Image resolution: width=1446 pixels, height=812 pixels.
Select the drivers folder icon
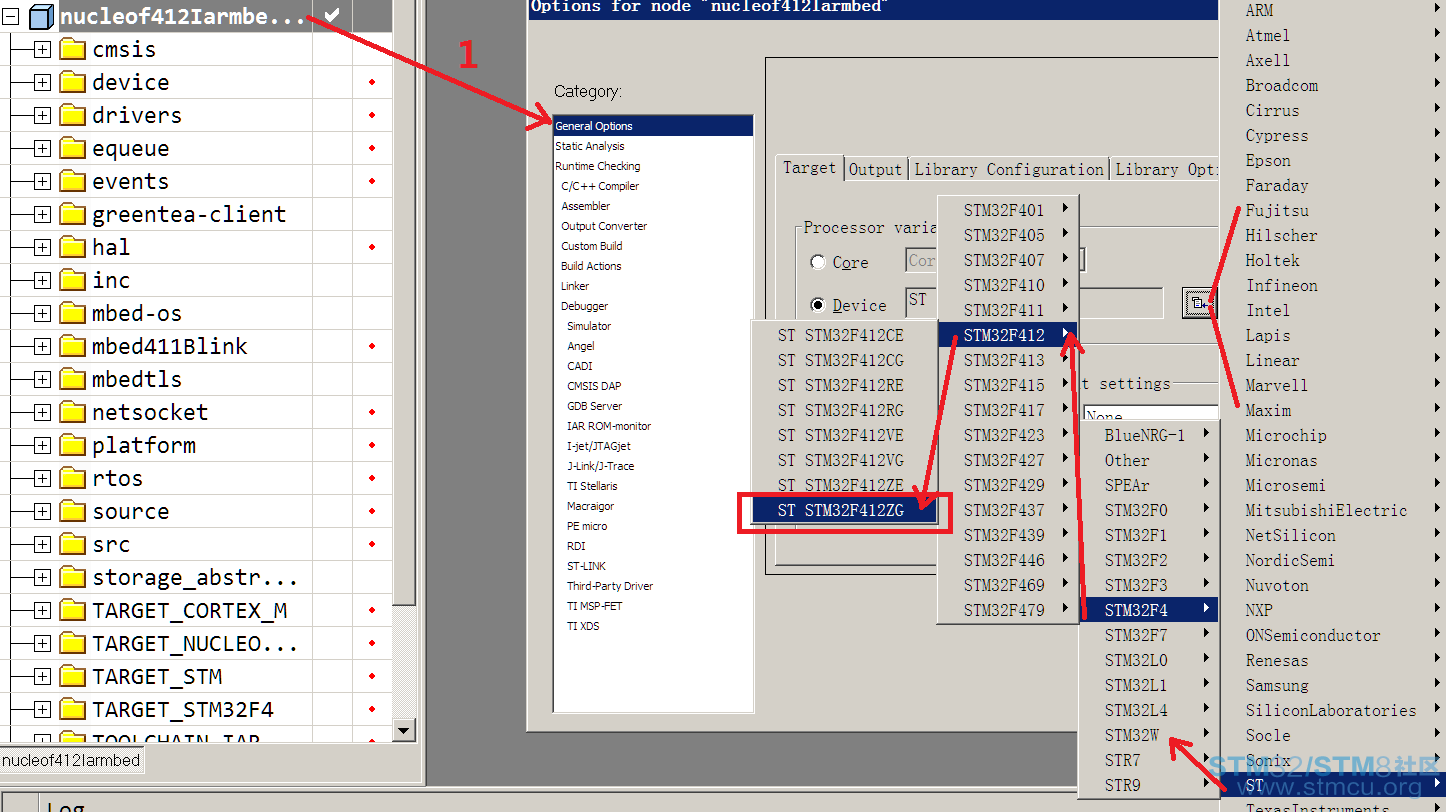pos(72,115)
